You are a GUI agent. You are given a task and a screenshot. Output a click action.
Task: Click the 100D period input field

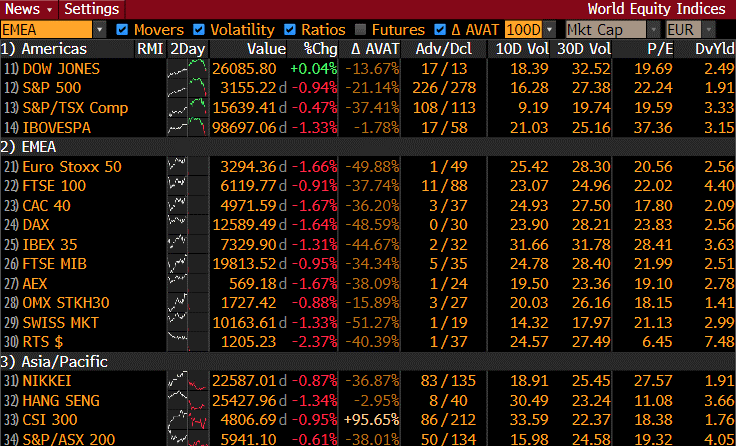(523, 30)
